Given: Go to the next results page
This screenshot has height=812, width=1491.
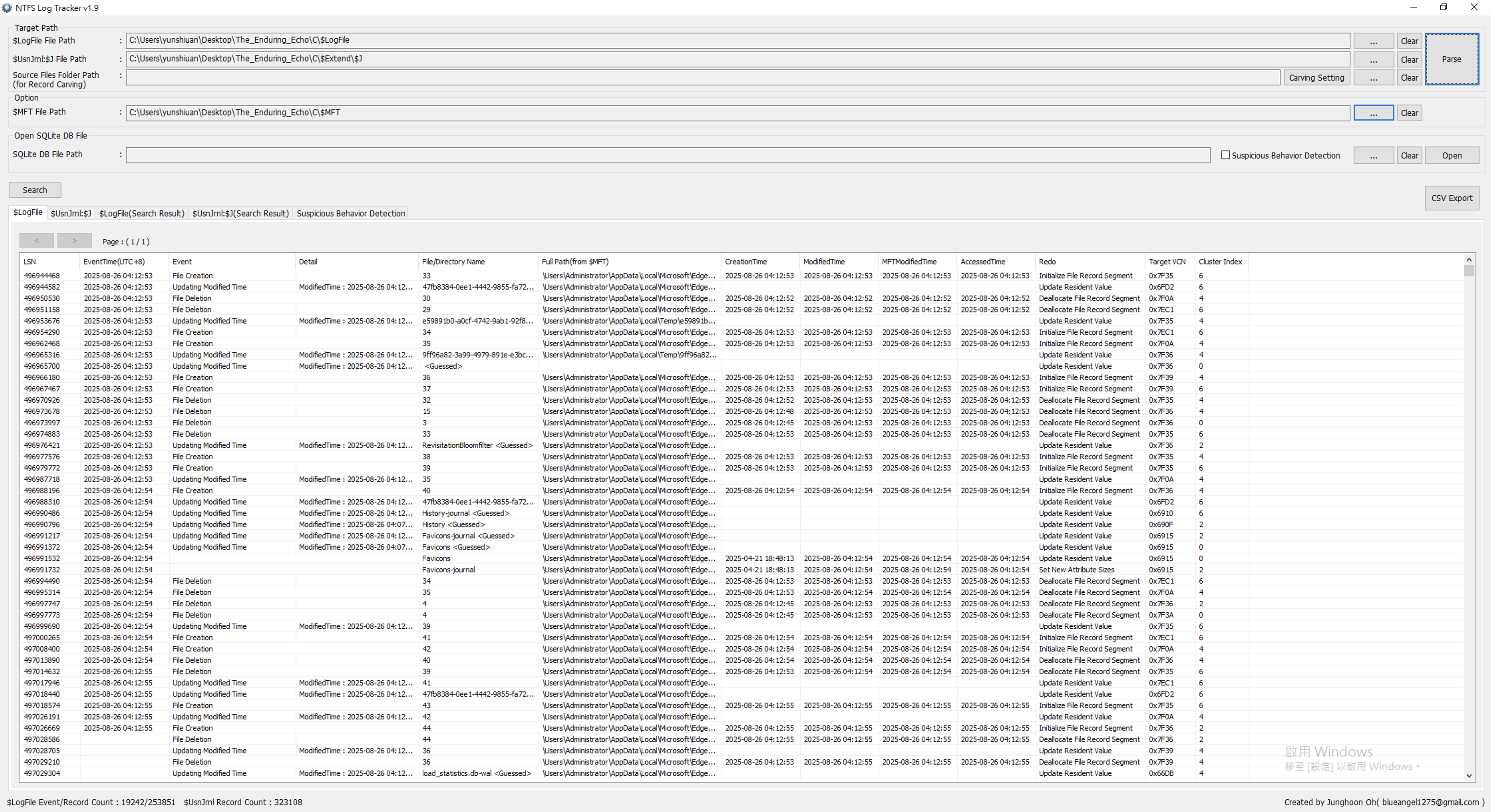Looking at the screenshot, I should [x=74, y=241].
